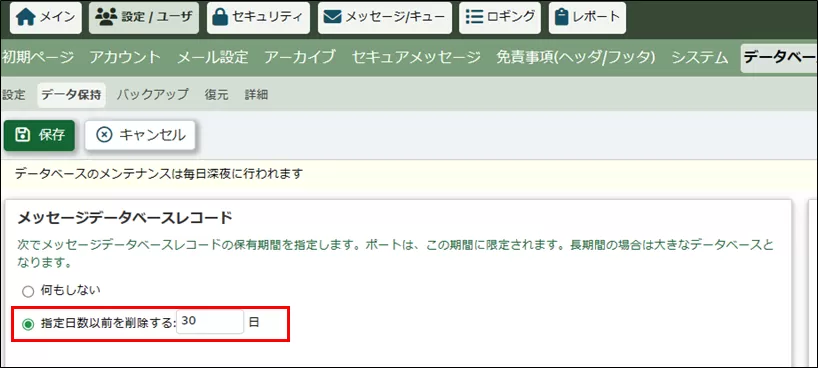
Task: Click the floppy disk icon on 保存
Action: tap(21, 135)
